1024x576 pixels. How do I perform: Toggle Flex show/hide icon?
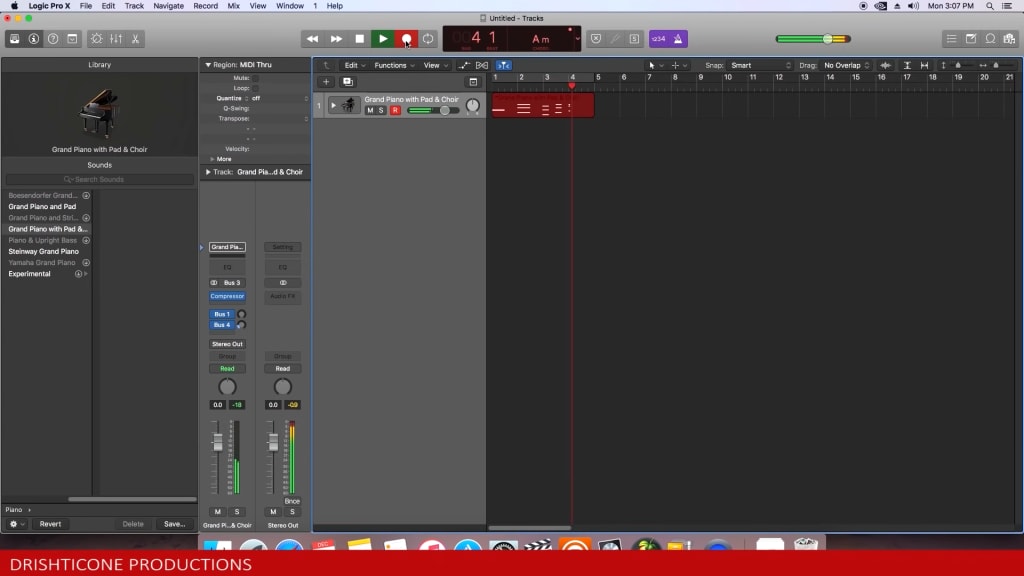point(482,65)
